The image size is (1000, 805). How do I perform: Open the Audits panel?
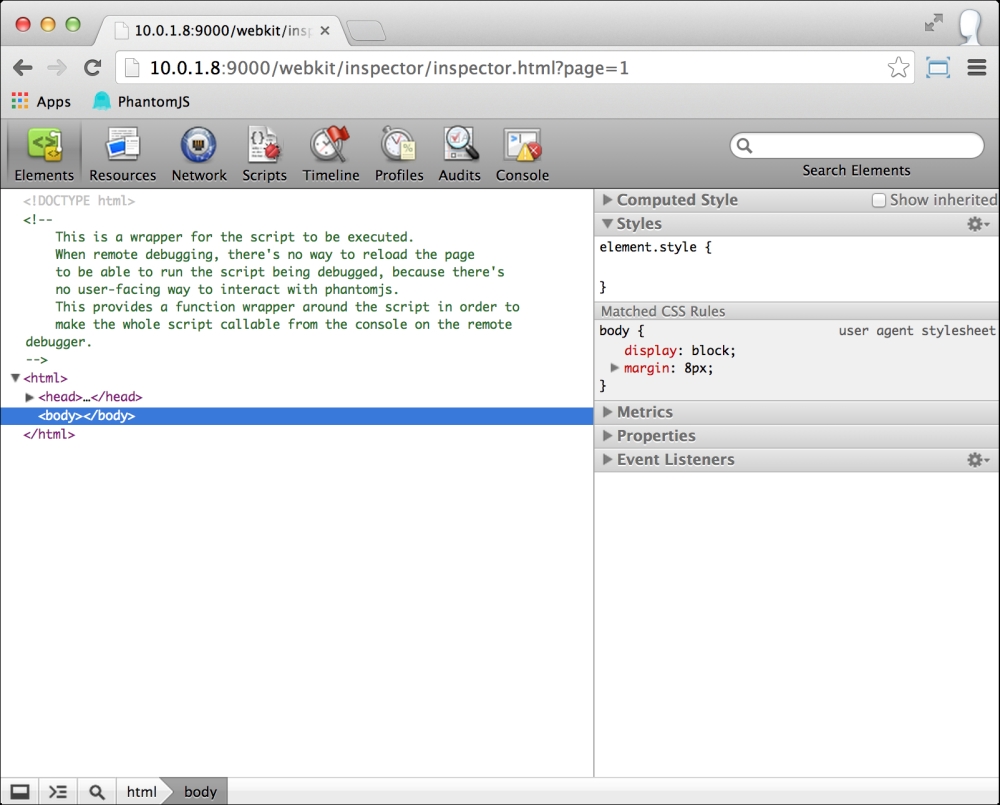click(459, 155)
